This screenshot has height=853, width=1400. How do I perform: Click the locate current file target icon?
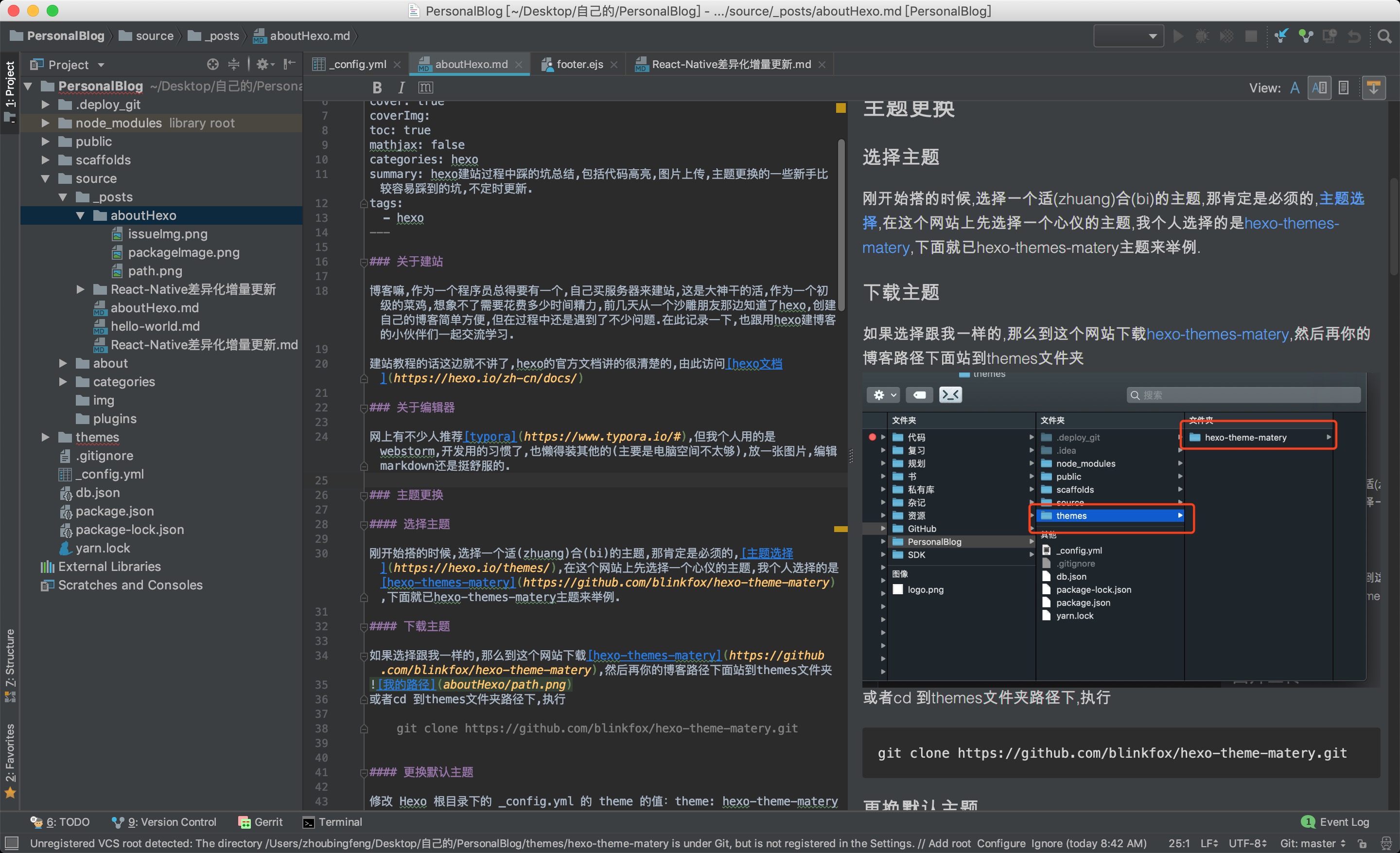212,64
